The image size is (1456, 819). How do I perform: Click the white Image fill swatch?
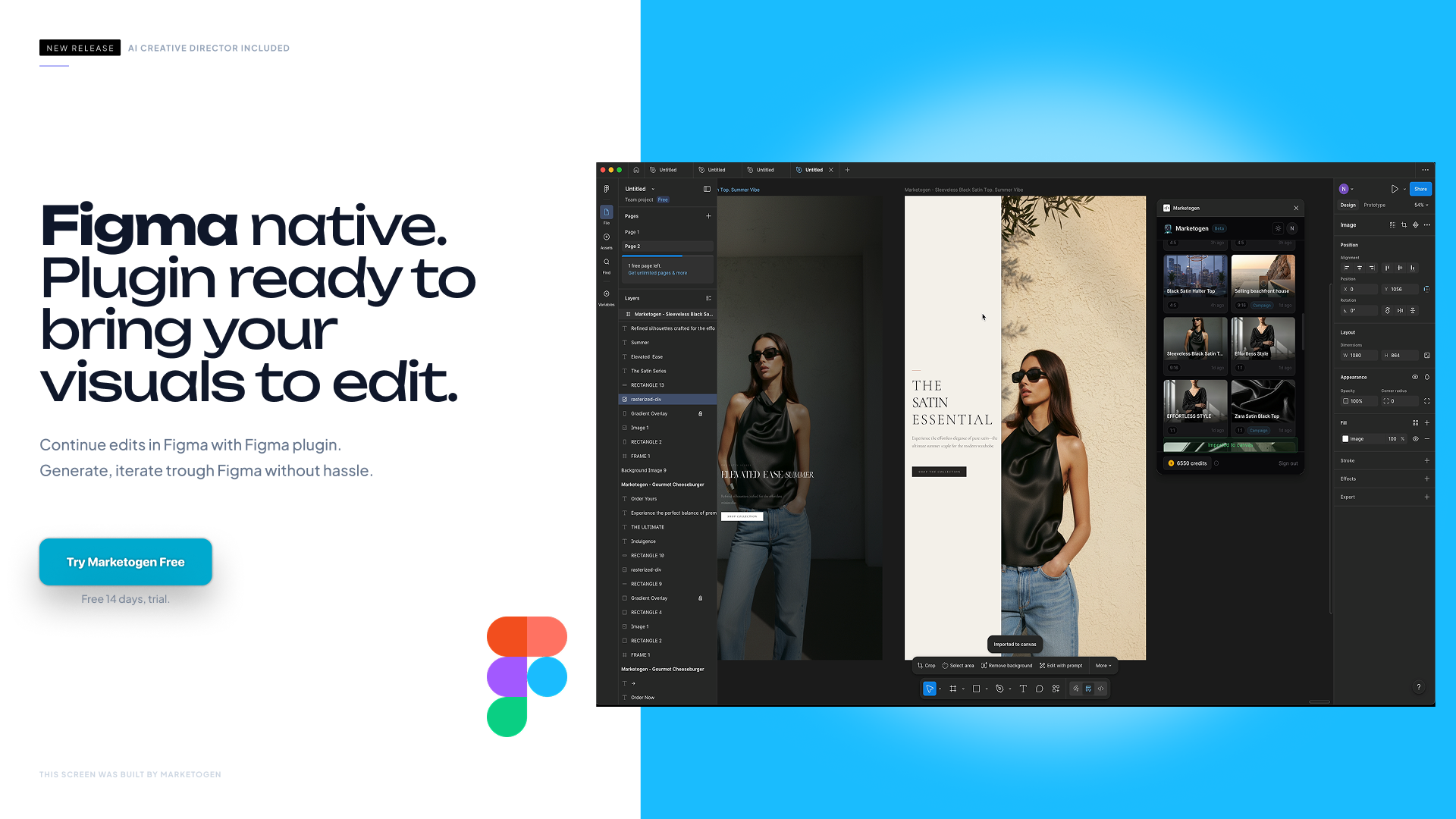click(1345, 438)
